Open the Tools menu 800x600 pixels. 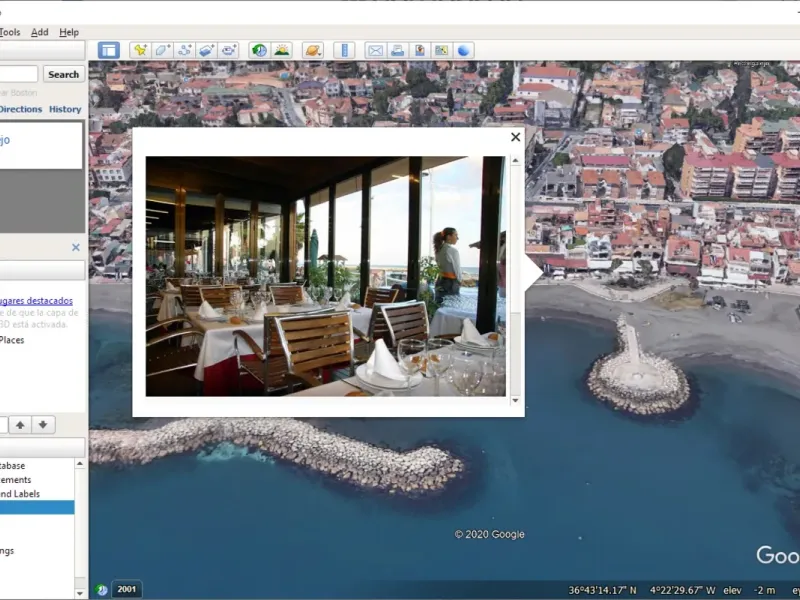(9, 32)
